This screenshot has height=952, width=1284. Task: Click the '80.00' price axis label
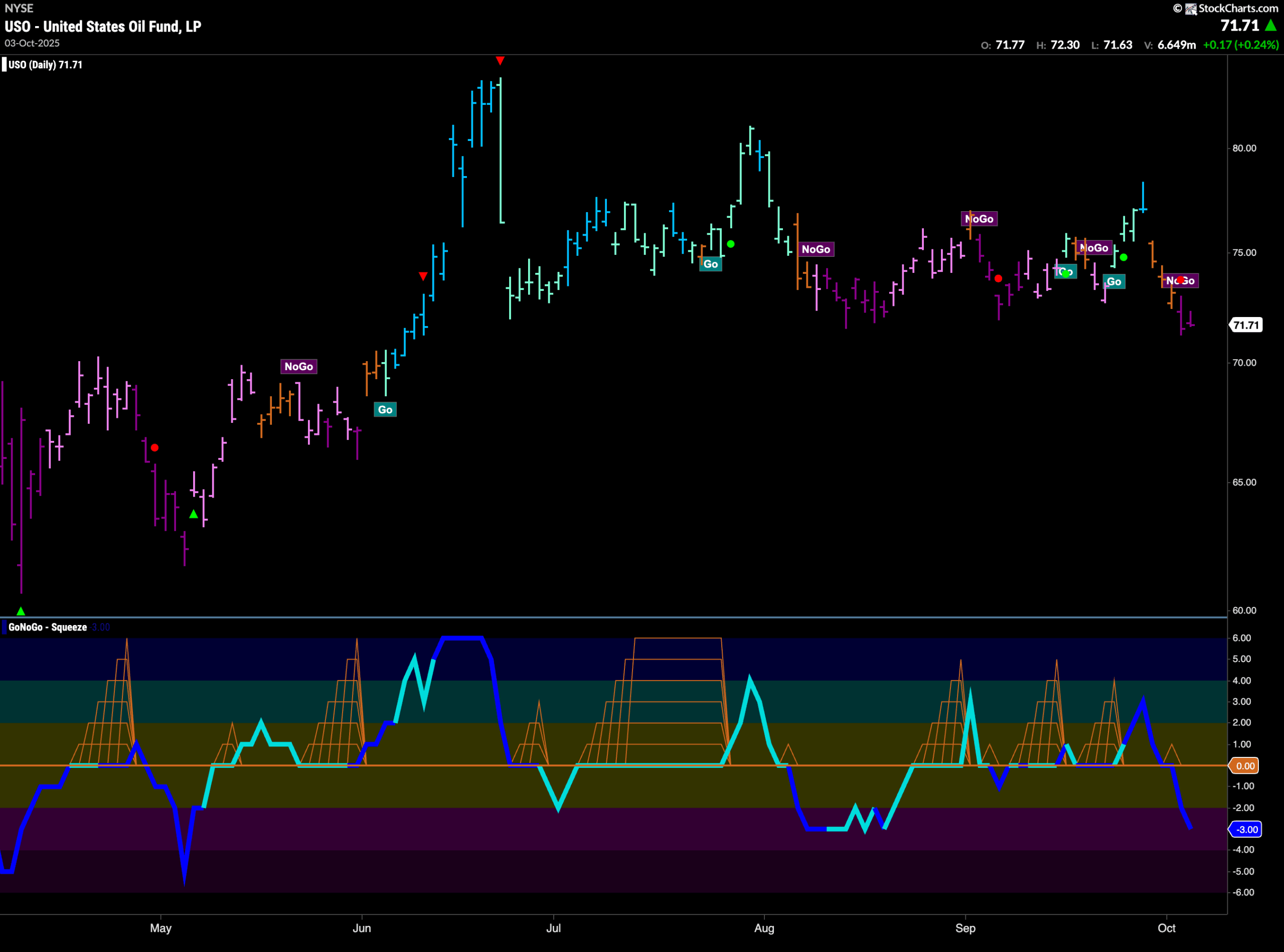(1244, 148)
